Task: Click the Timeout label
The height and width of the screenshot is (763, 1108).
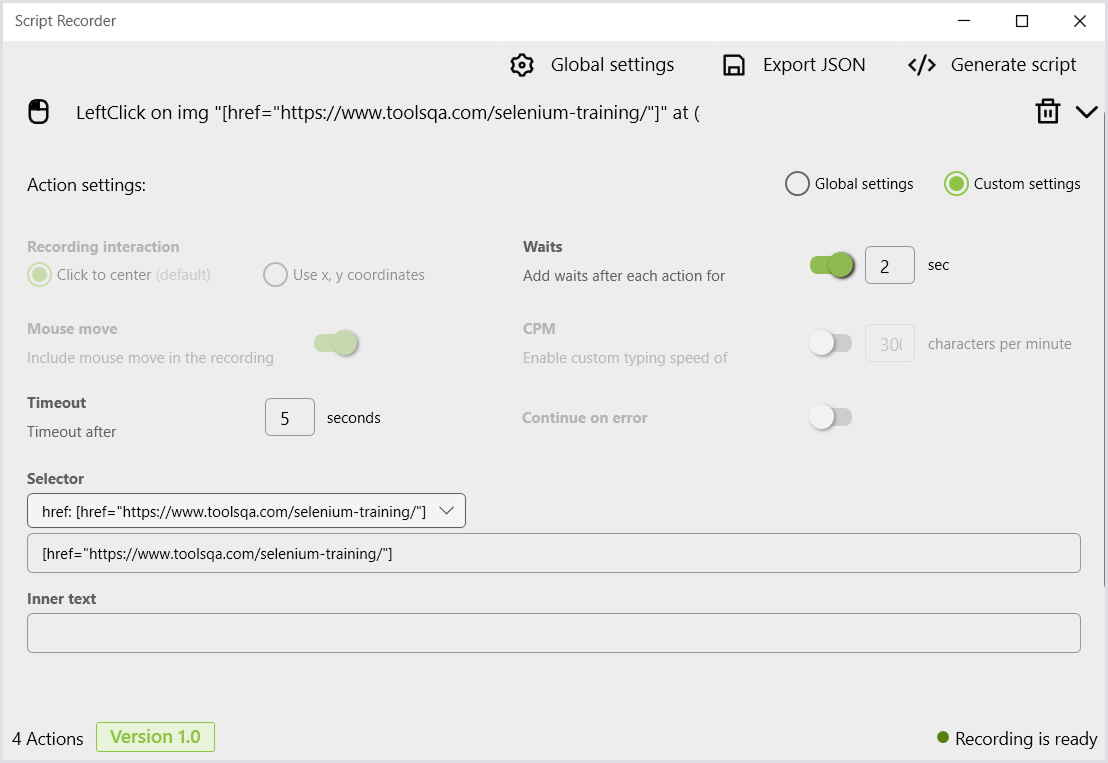Action: 57,403
